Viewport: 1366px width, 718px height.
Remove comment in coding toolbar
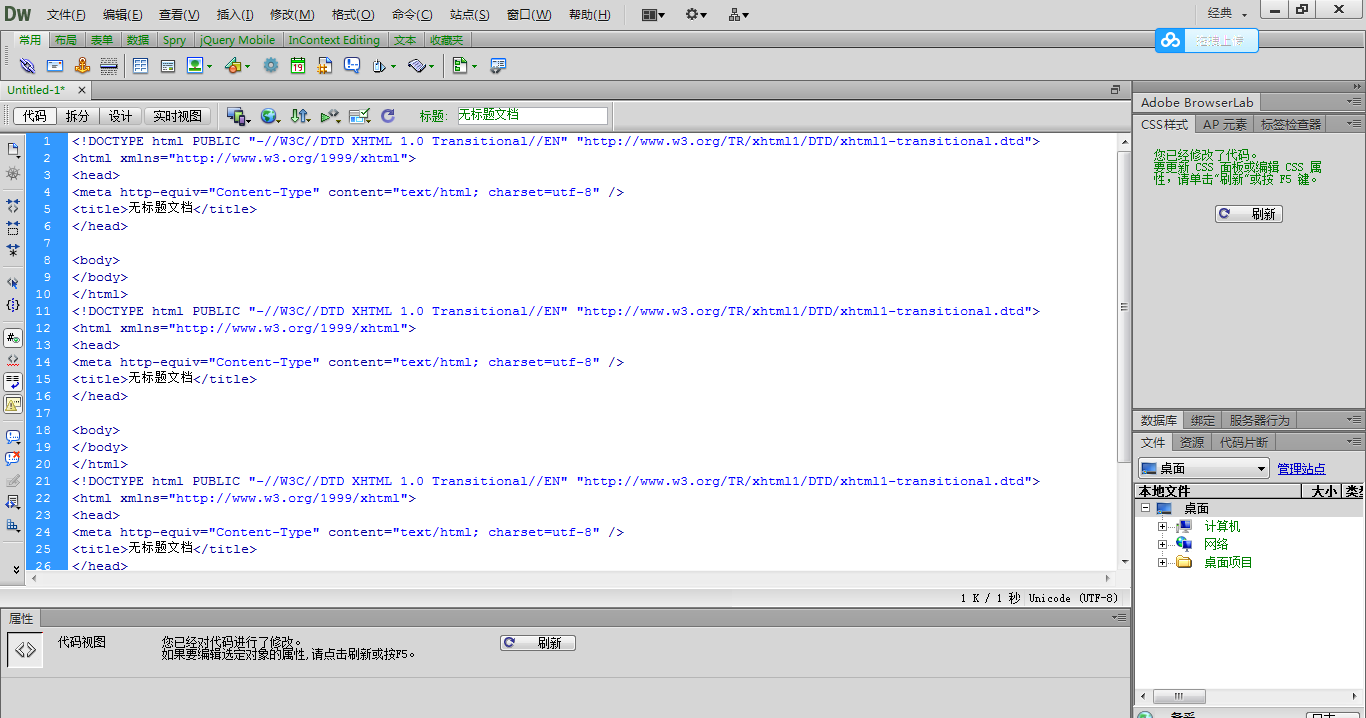coord(13,459)
